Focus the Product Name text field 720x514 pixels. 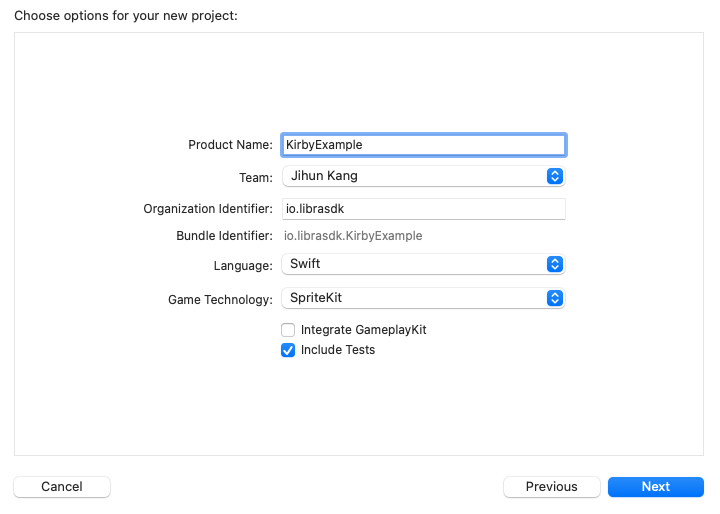[x=424, y=145]
